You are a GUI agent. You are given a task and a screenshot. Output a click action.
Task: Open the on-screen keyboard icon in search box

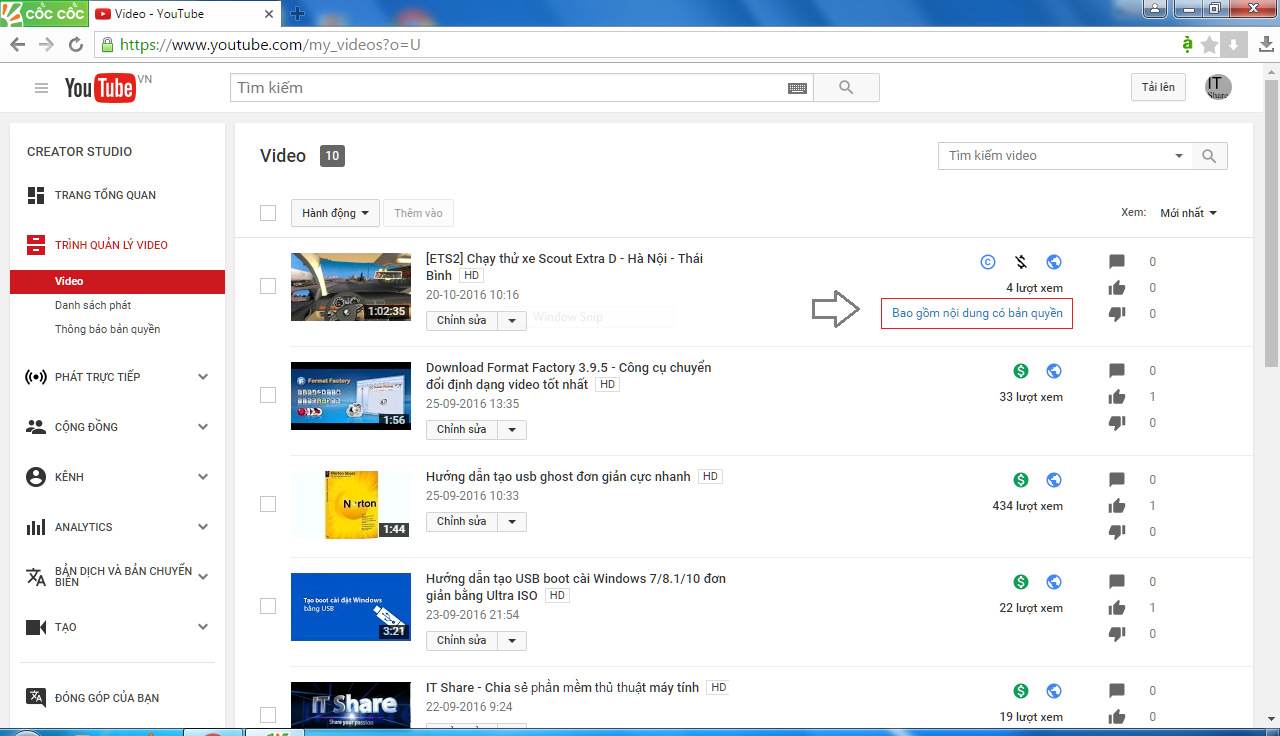(x=797, y=88)
